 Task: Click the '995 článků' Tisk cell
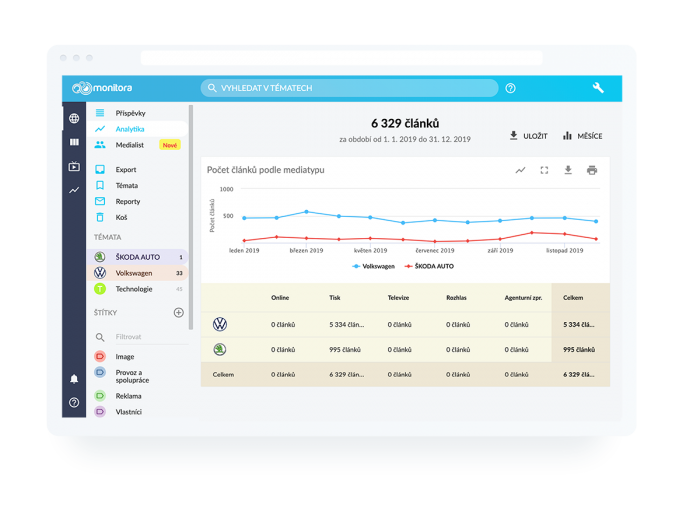(345, 349)
